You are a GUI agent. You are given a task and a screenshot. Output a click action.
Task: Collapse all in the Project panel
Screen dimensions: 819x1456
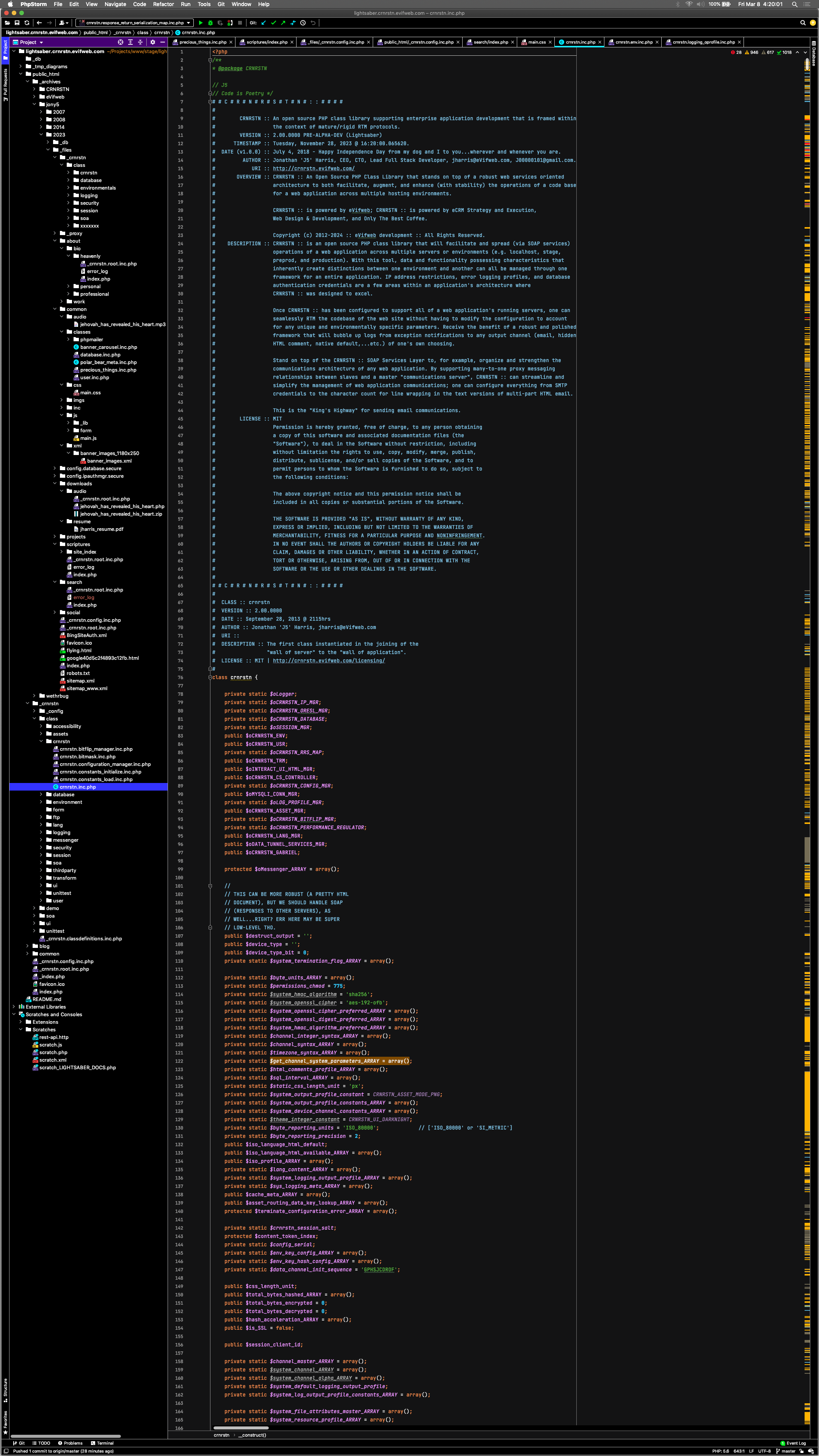140,42
